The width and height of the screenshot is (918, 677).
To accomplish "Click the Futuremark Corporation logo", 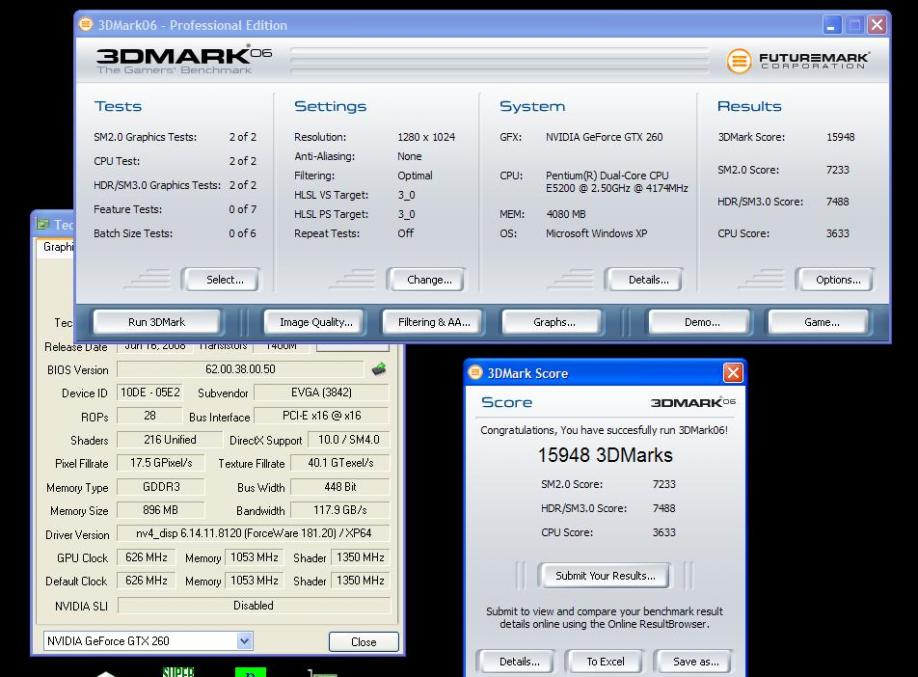I will coord(797,60).
